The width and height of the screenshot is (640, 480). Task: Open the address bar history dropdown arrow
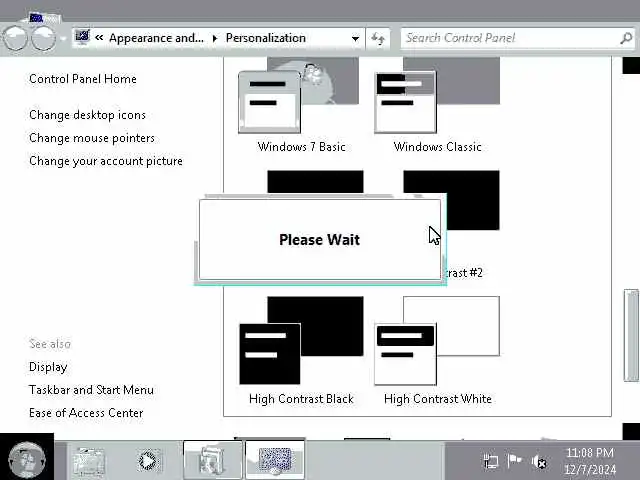pyautogui.click(x=355, y=38)
